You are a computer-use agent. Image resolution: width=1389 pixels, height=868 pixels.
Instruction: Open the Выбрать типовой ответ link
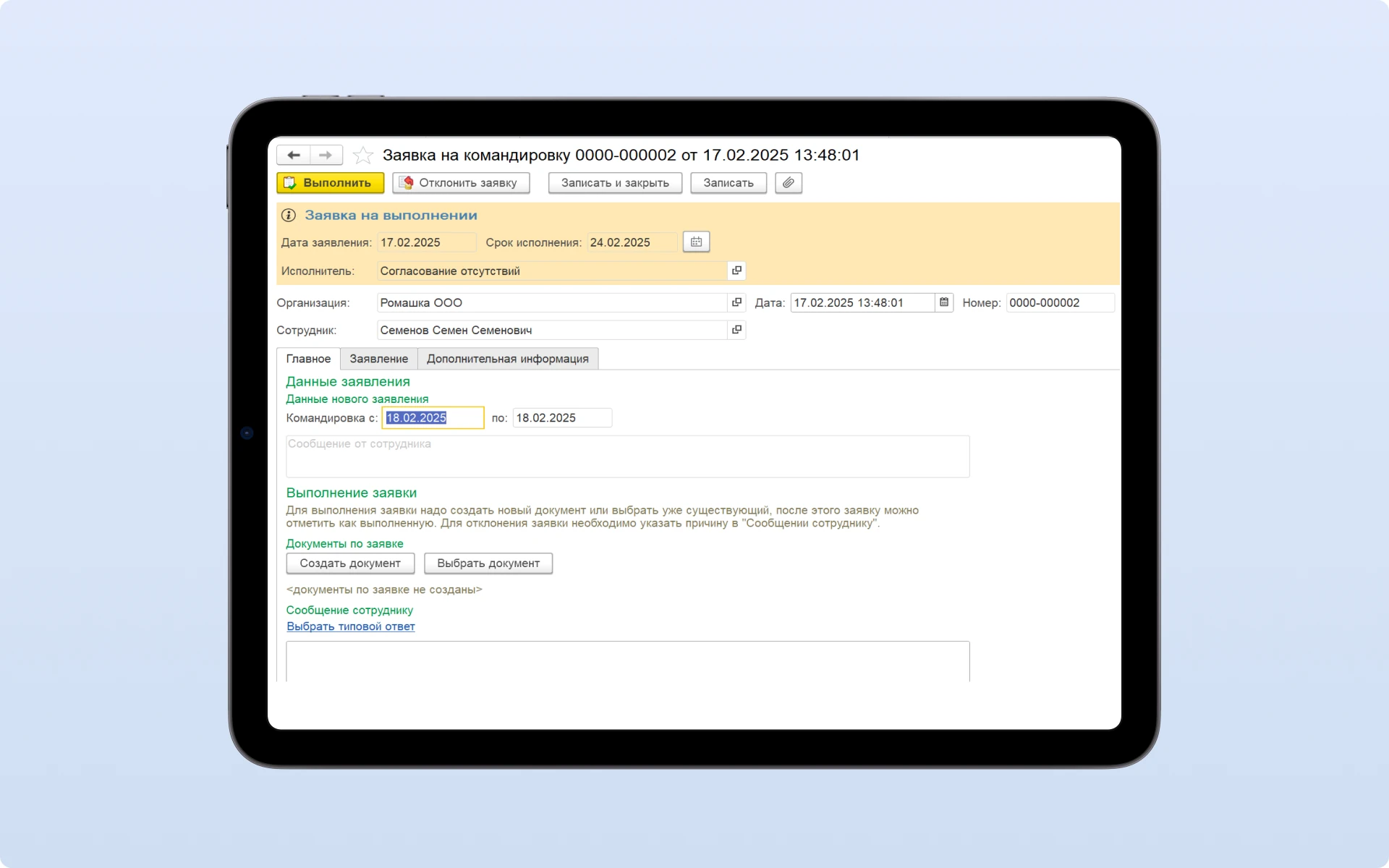(x=351, y=626)
